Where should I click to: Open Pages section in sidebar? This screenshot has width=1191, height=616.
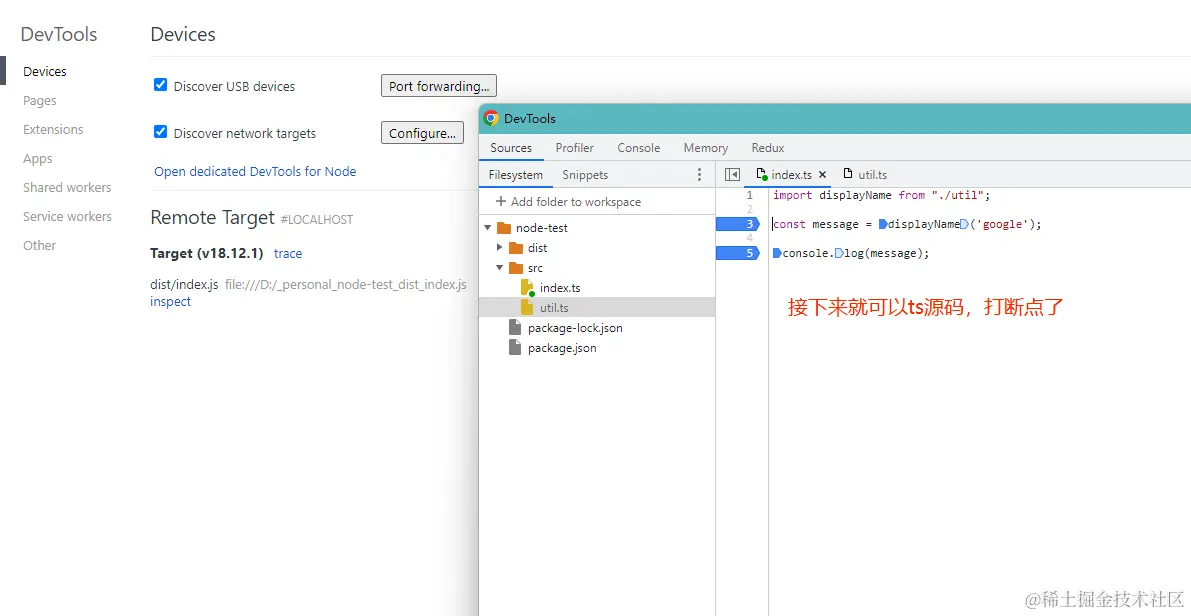[x=39, y=100]
